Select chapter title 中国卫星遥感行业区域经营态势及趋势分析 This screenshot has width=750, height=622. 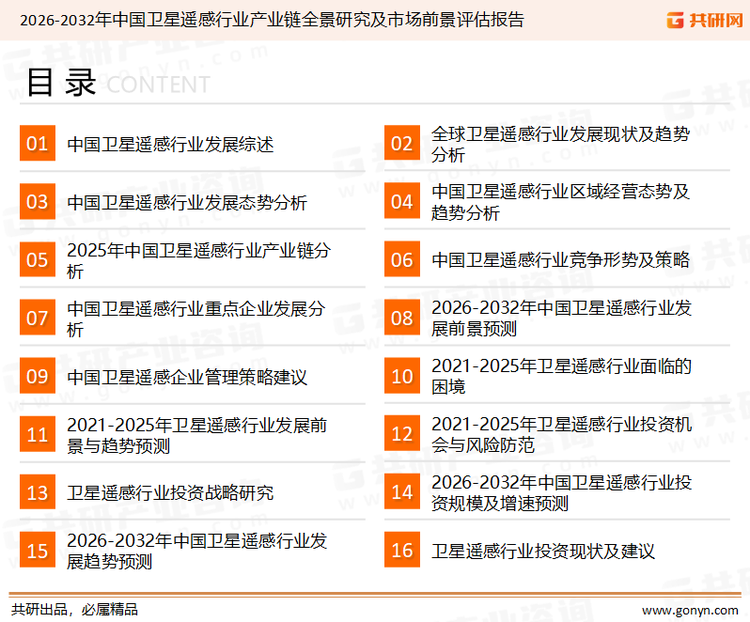pyautogui.click(x=561, y=202)
